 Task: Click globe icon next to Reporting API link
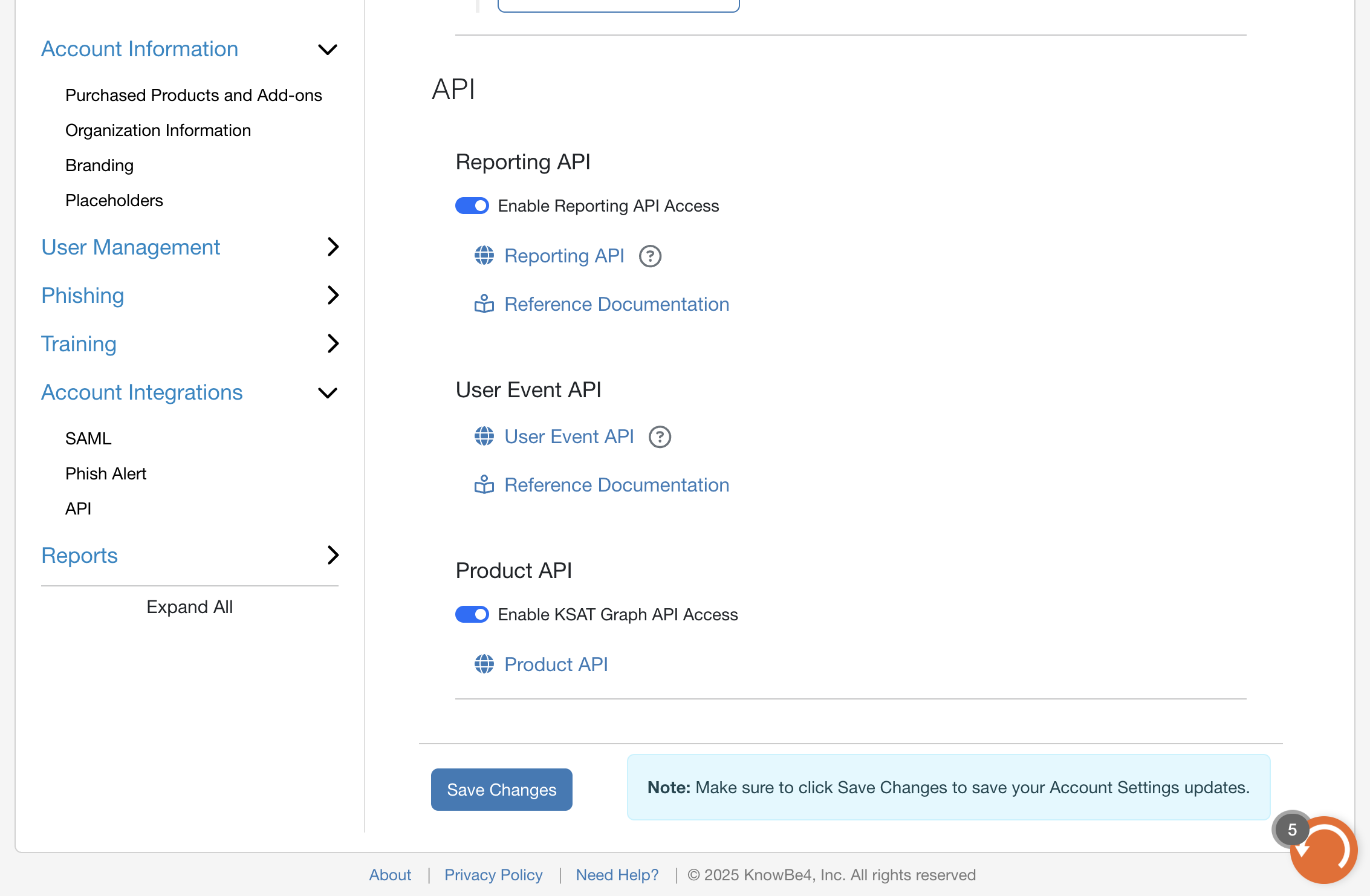(x=484, y=256)
